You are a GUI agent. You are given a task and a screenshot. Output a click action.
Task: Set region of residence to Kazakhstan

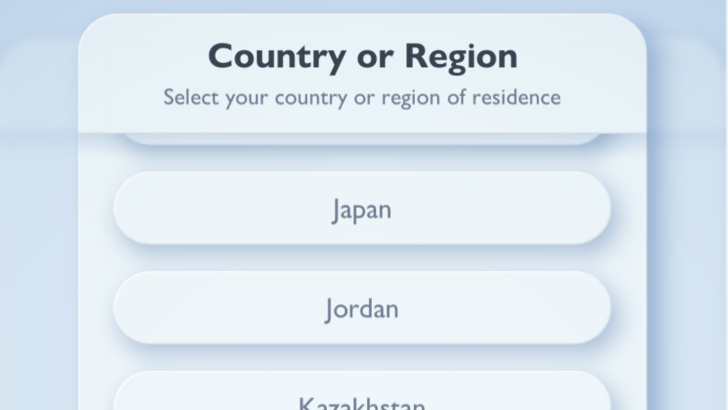362,398
